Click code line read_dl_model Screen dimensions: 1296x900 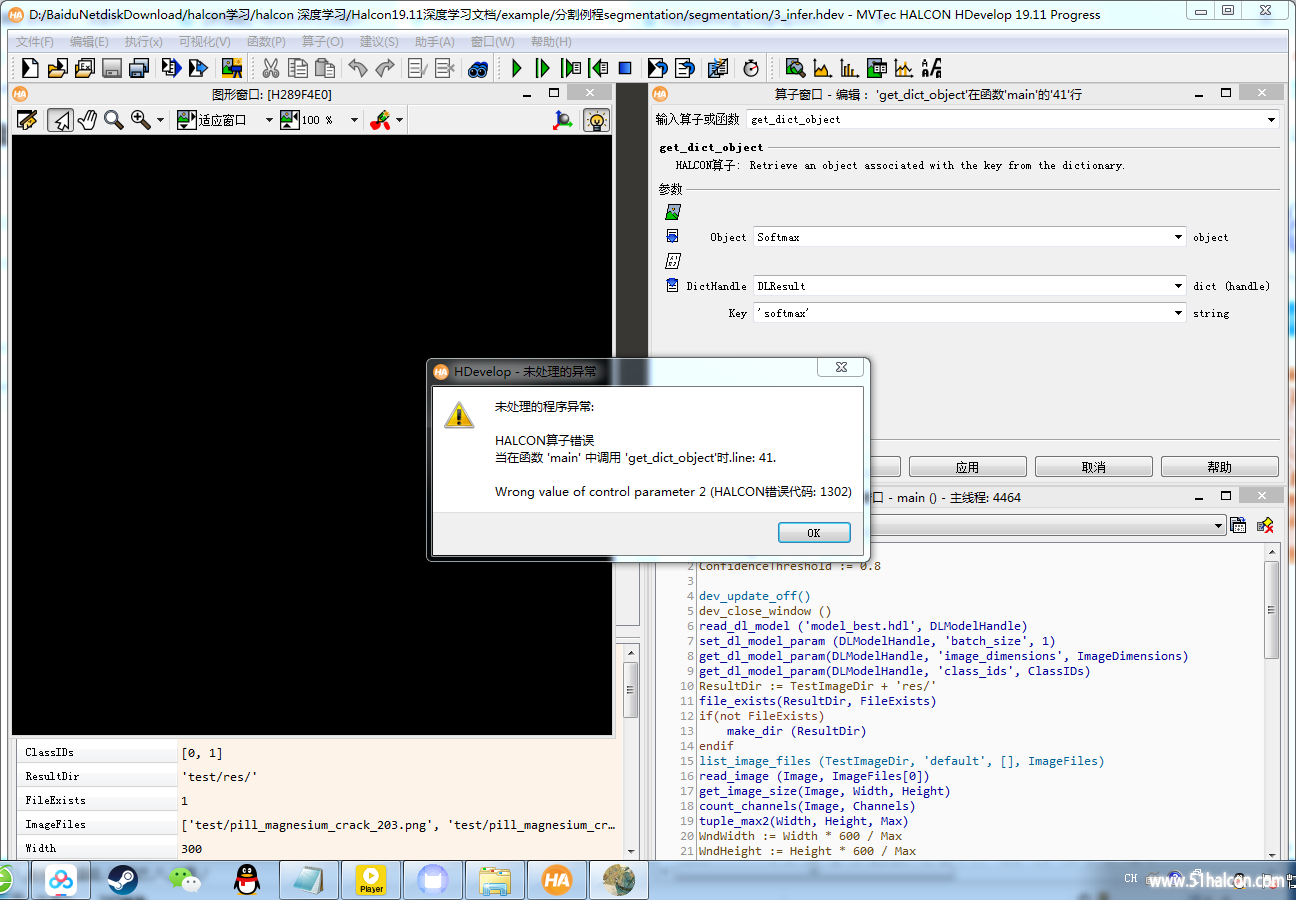pos(863,626)
